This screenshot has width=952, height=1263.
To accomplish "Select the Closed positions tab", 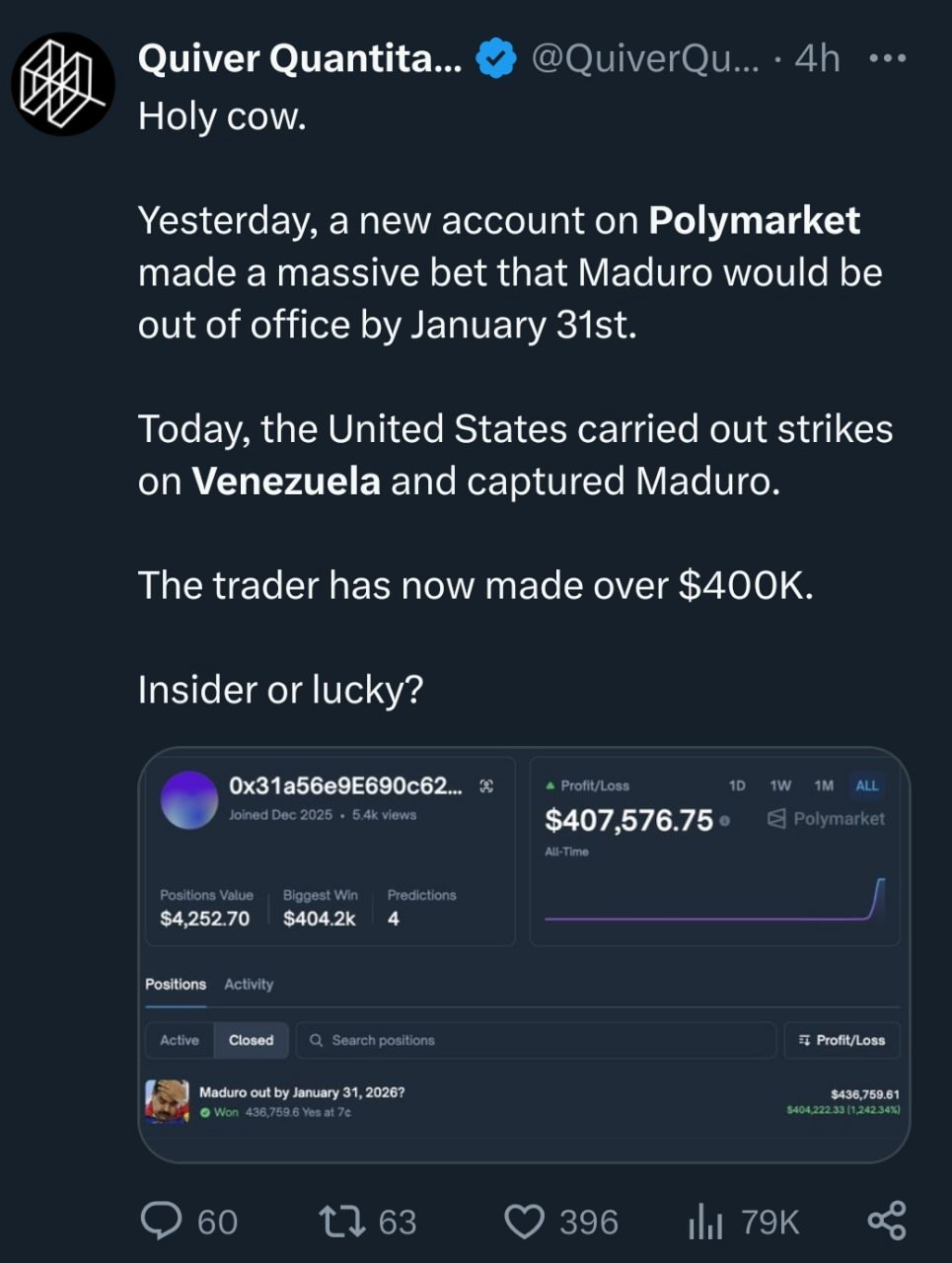I will [x=251, y=1040].
